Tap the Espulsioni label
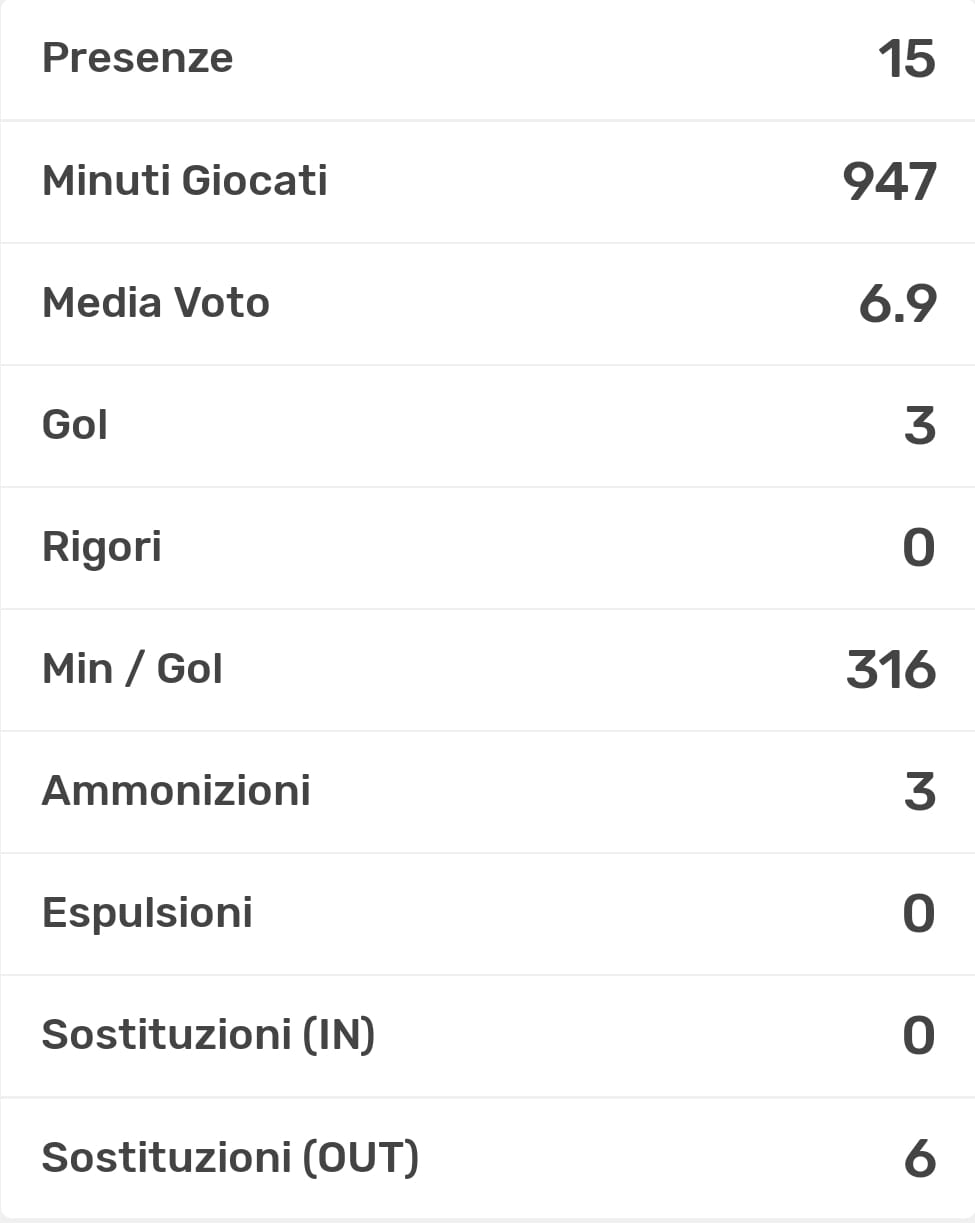 [147, 913]
